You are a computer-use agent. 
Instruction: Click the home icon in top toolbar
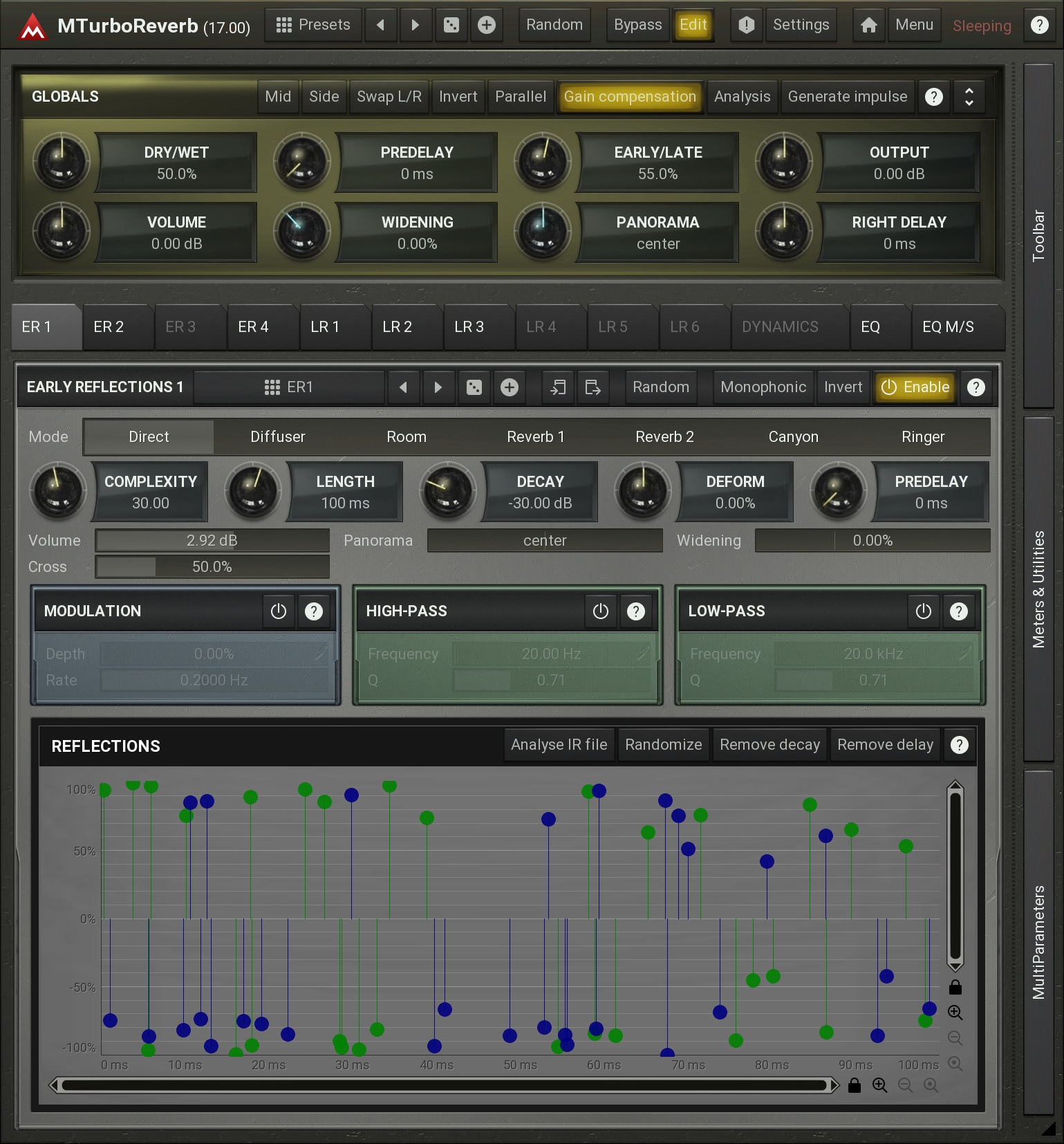[x=868, y=26]
